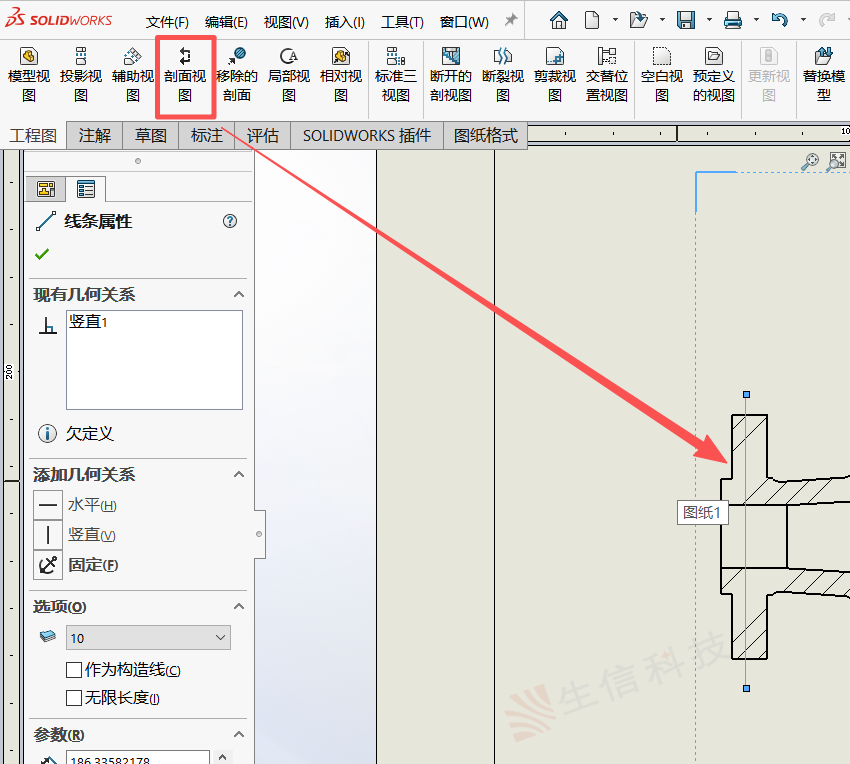
Task: Switch to the PropertyManager panel tab
Action: coord(86,189)
